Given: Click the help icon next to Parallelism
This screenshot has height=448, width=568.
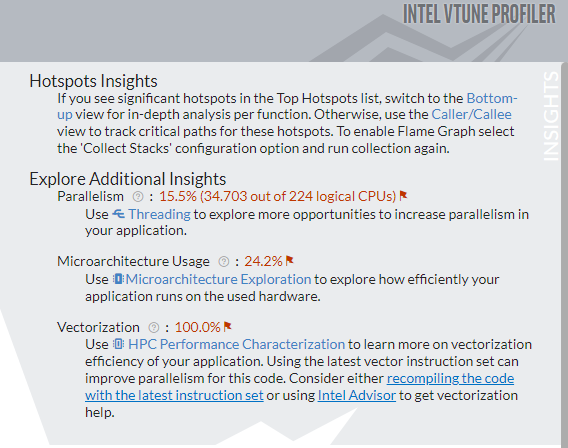Looking at the screenshot, I should 138,197.
